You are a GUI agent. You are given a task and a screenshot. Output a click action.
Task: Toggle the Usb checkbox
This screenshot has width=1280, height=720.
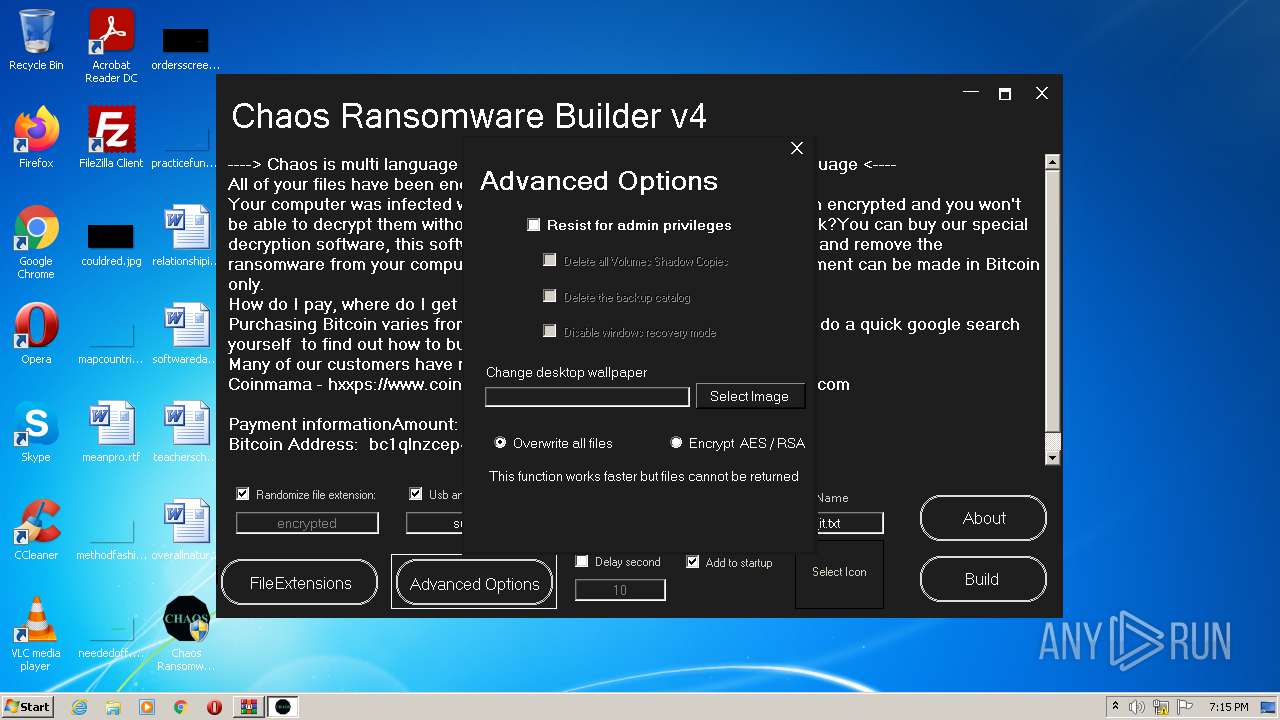pyautogui.click(x=416, y=494)
